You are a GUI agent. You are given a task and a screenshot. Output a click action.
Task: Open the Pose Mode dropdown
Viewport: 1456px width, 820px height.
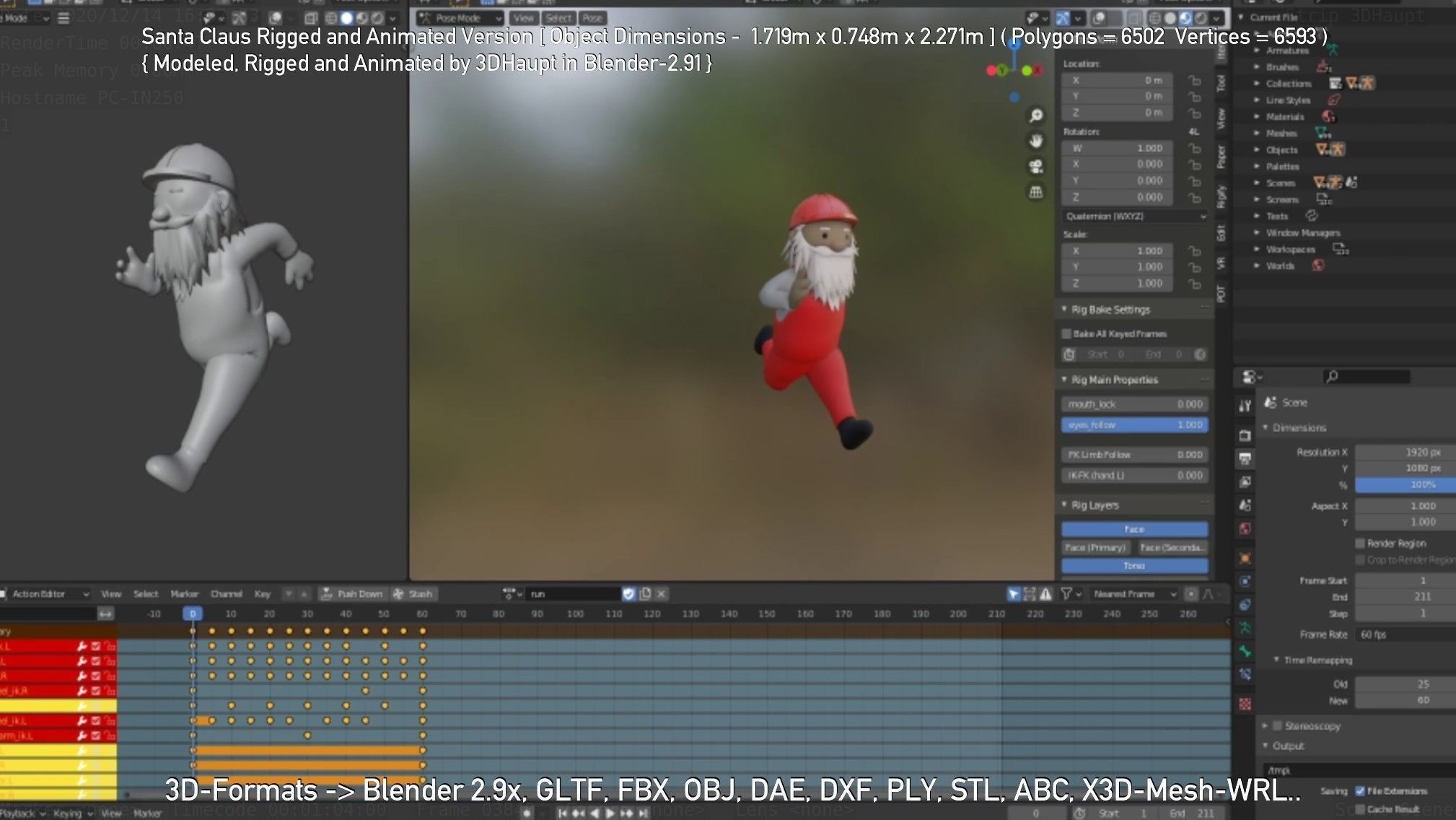tap(460, 18)
